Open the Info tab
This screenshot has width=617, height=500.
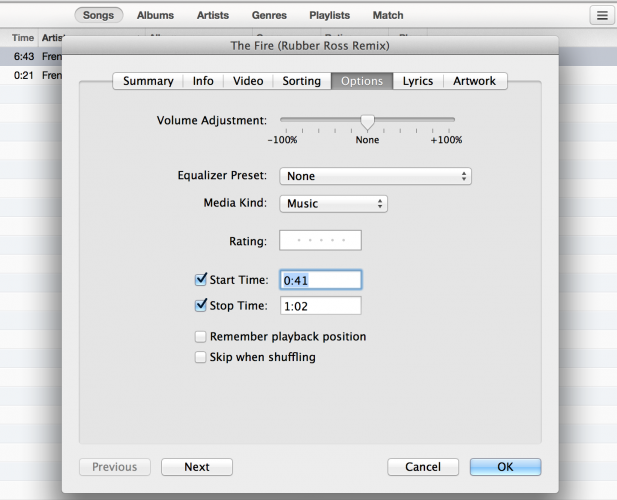(x=203, y=81)
